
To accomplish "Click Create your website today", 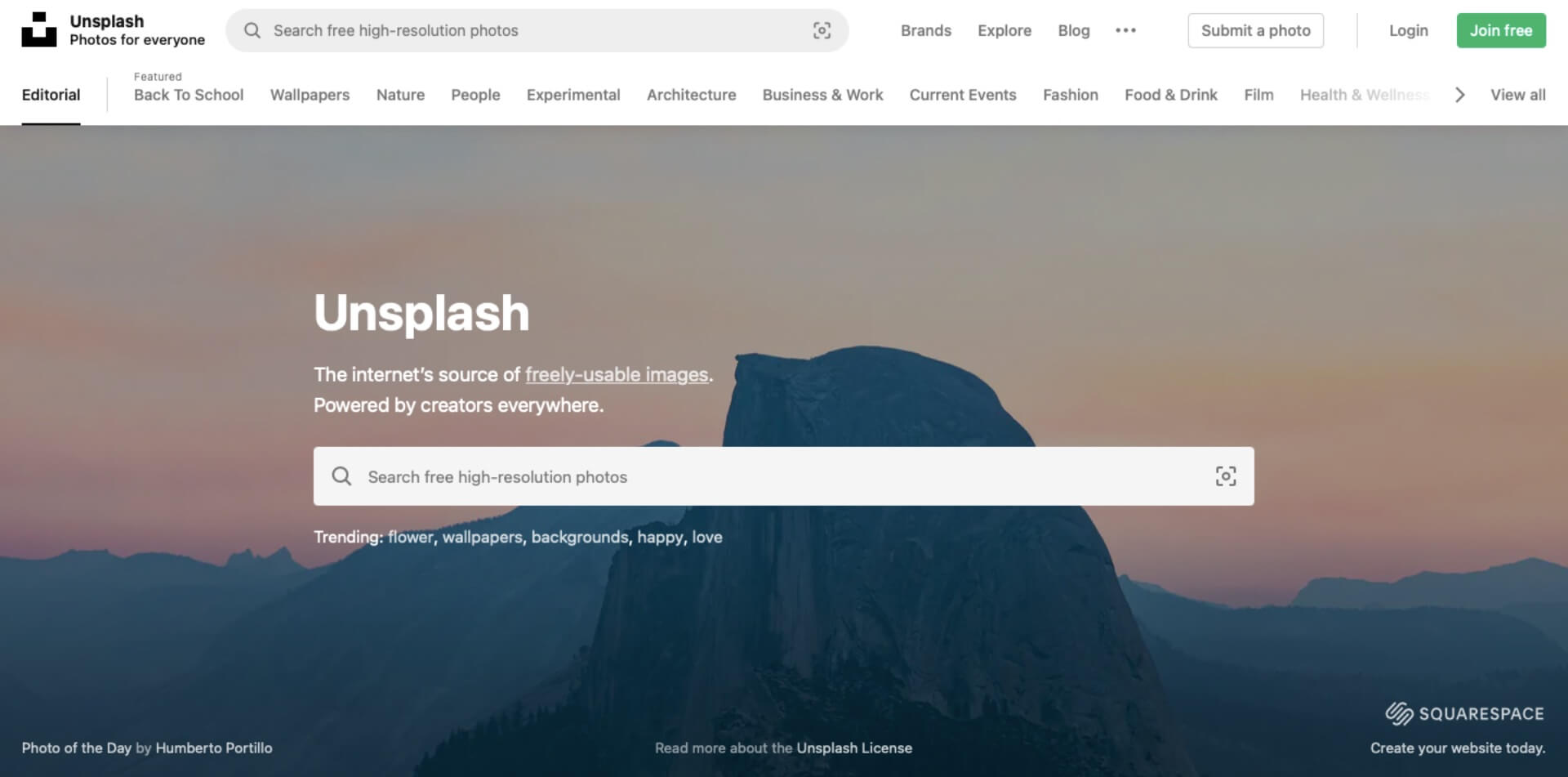I will (x=1458, y=748).
